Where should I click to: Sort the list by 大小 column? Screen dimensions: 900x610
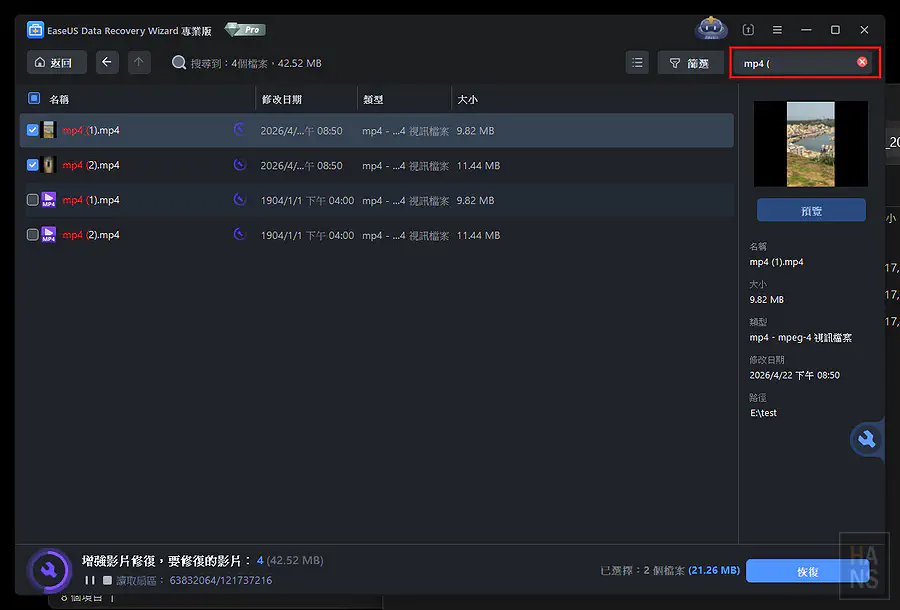(467, 100)
